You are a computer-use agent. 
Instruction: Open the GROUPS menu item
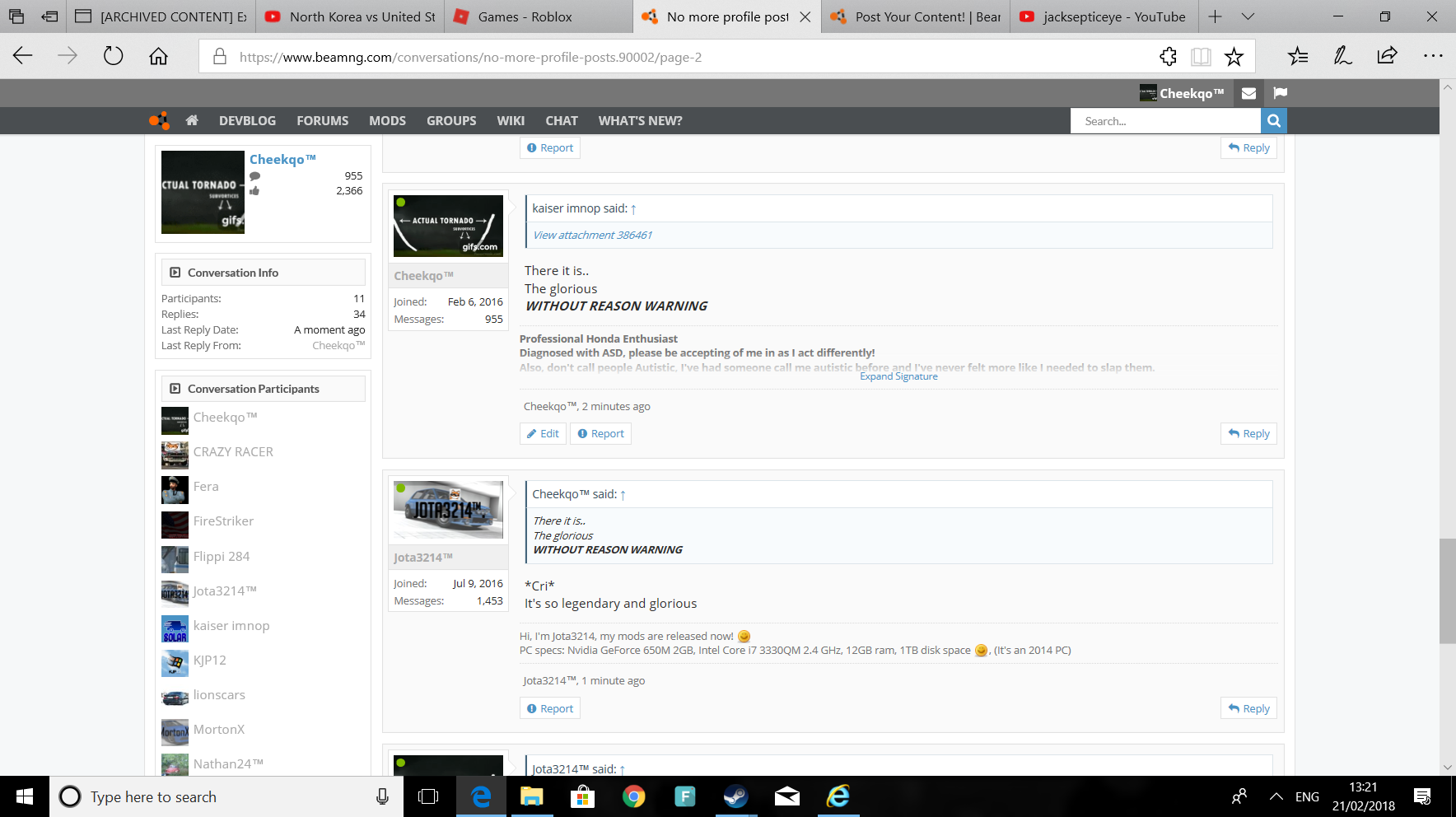point(451,120)
